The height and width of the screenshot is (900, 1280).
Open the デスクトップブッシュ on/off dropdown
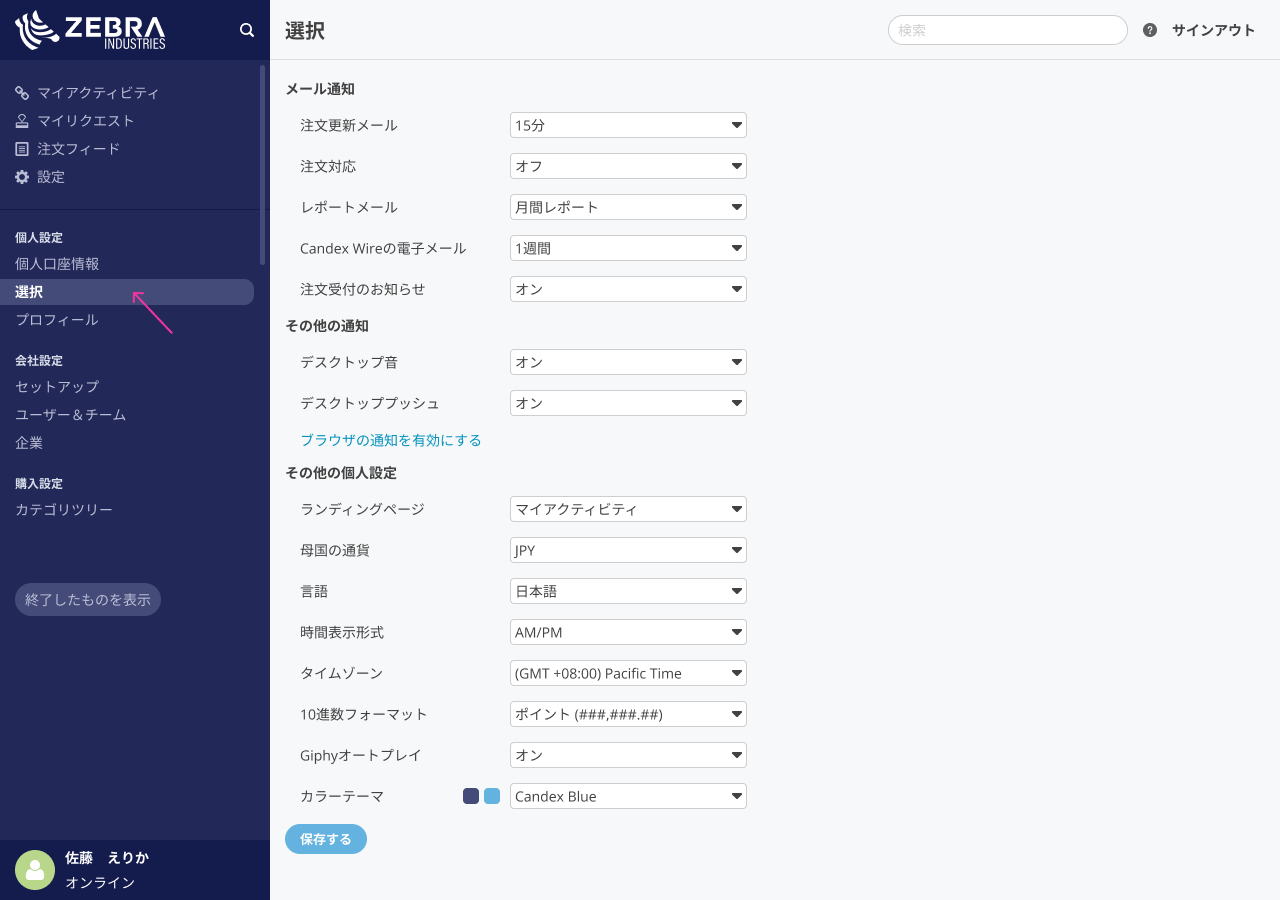[628, 403]
